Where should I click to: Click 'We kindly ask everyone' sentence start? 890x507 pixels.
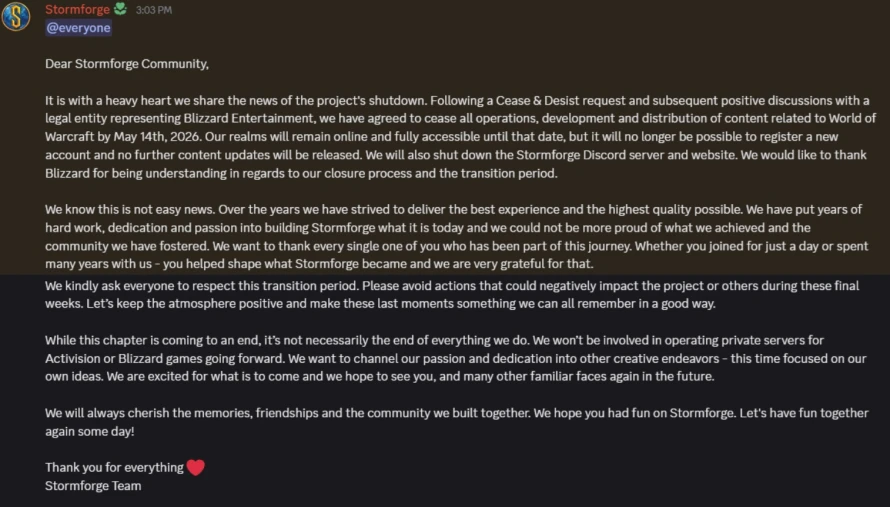point(102,286)
